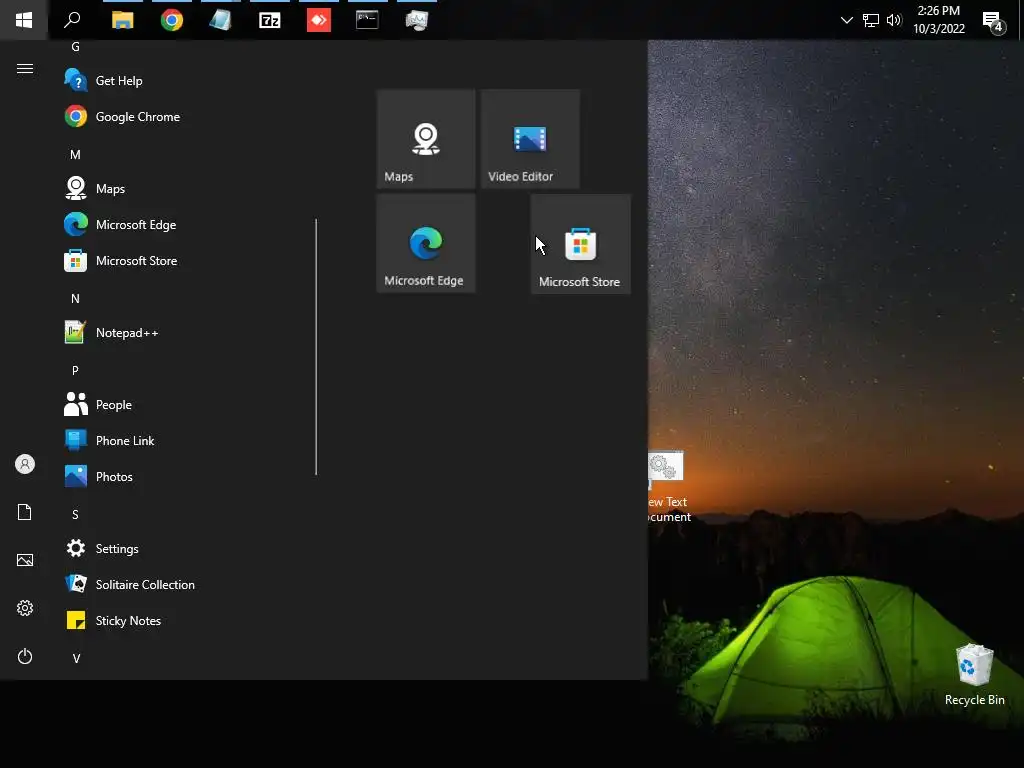1024x768 pixels.
Task: Select the New Text Document desktop file
Action: tap(668, 487)
